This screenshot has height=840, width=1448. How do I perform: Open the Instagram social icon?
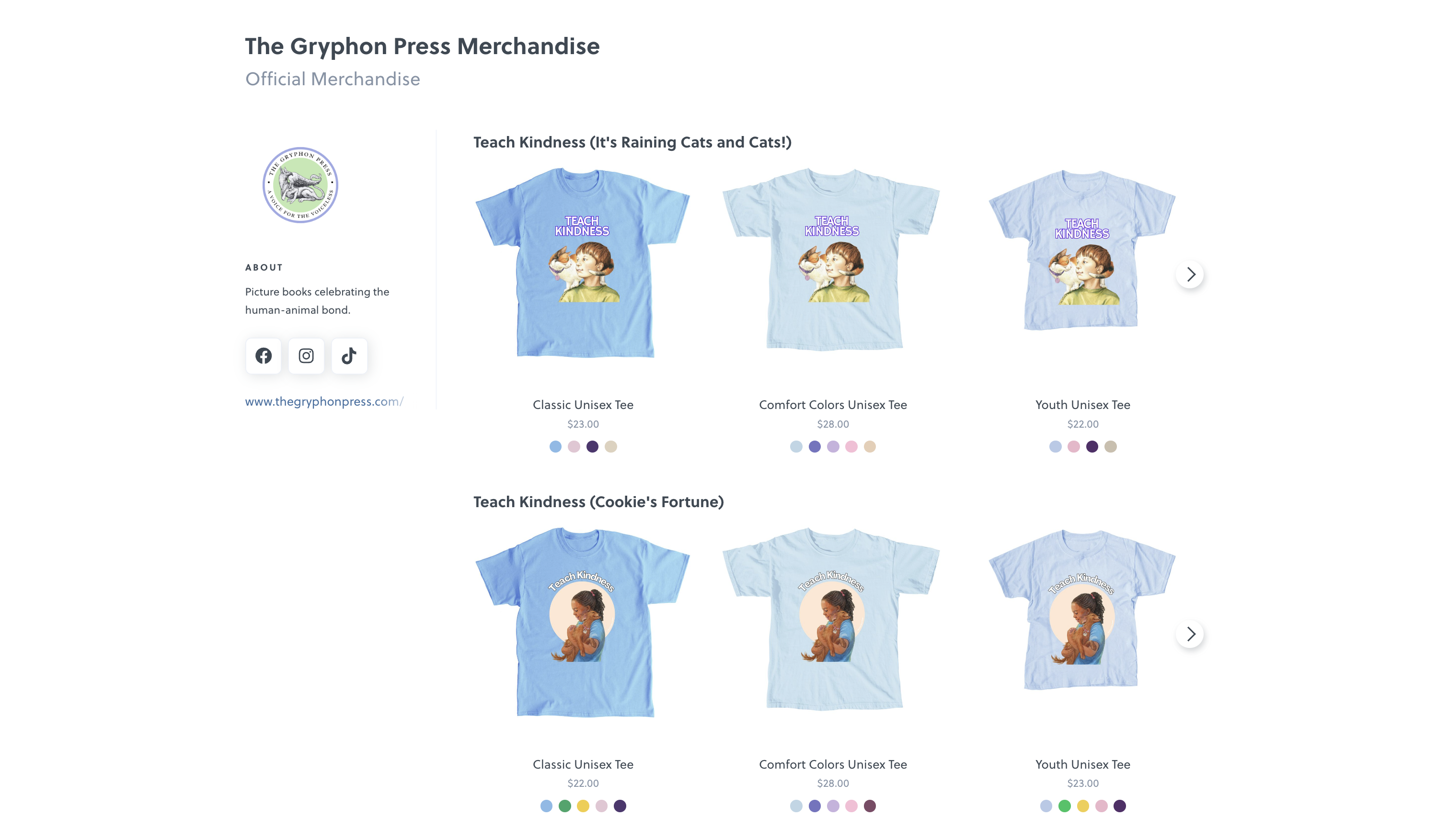click(306, 356)
